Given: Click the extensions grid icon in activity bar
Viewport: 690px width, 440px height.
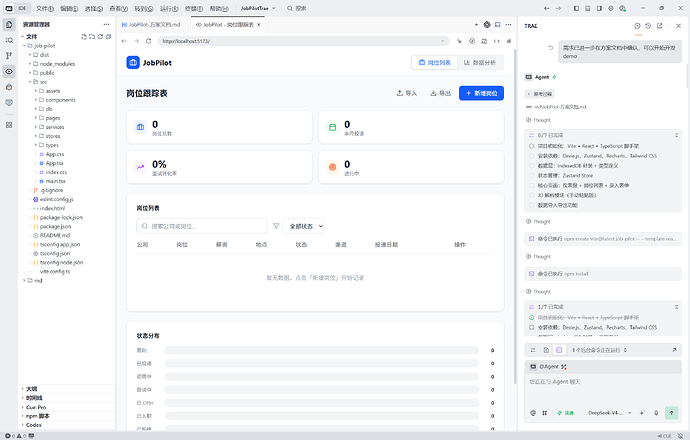Looking at the screenshot, I should (x=9, y=125).
